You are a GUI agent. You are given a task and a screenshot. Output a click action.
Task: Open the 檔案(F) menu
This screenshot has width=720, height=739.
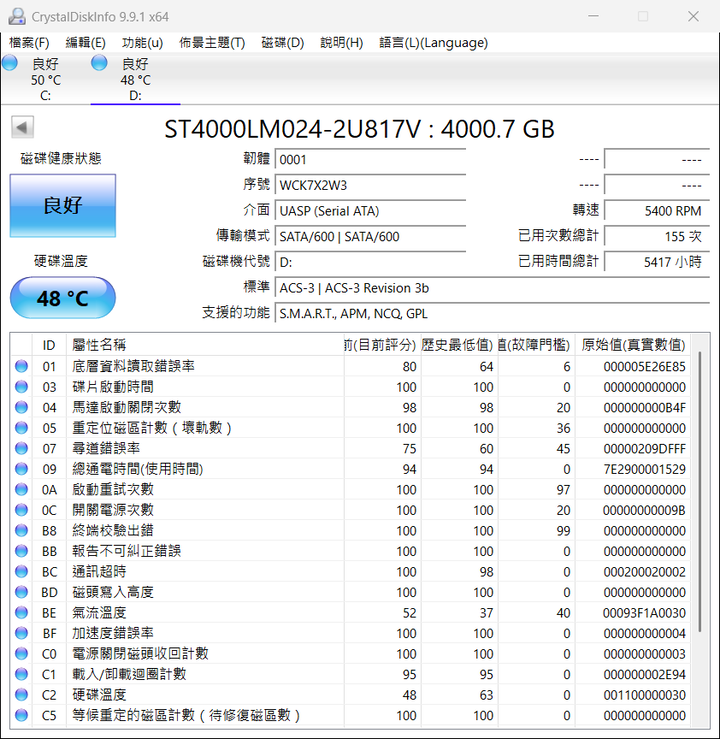29,43
